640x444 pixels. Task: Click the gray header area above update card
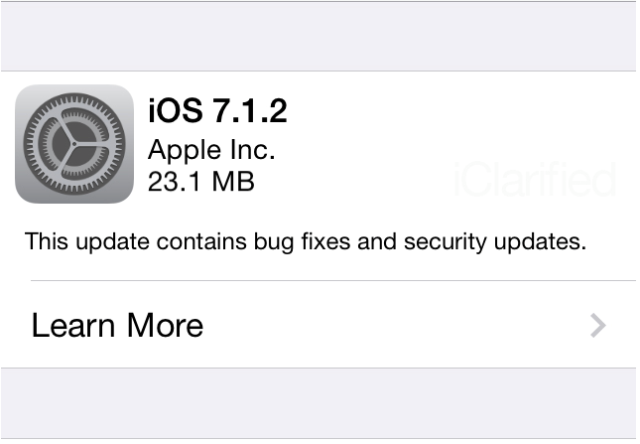(x=320, y=36)
